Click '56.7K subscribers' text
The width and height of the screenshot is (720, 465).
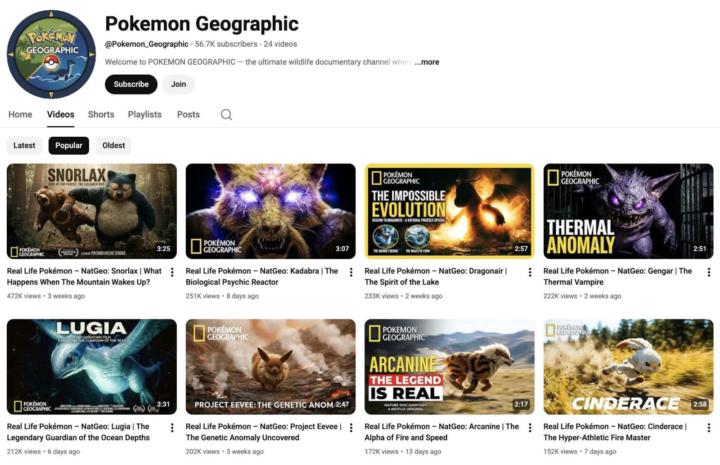tap(226, 44)
